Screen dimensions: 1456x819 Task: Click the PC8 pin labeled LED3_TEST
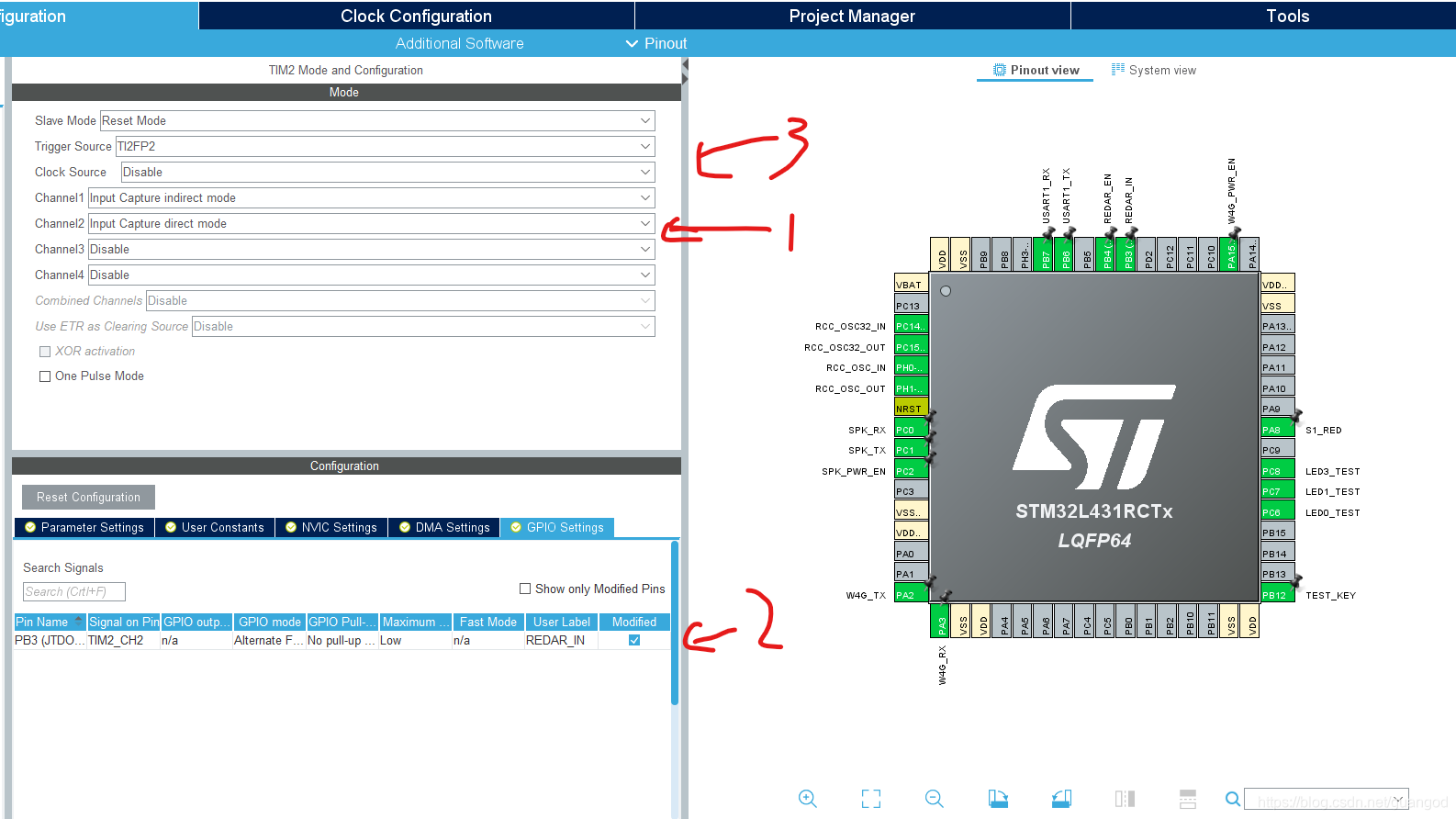[x=1277, y=471]
